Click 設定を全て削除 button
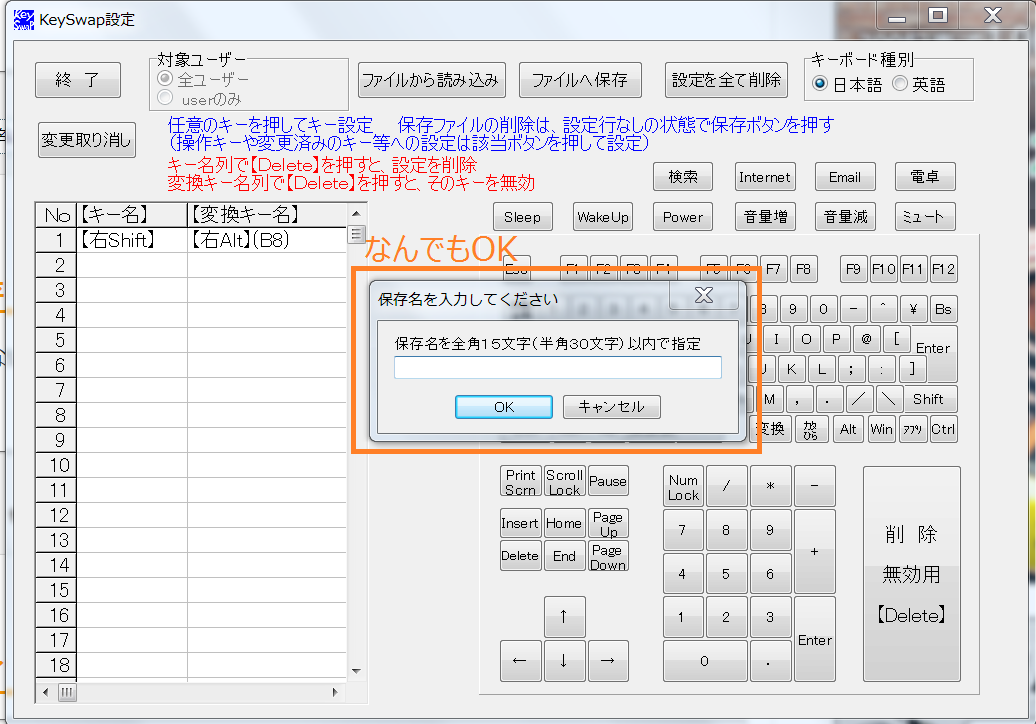The height and width of the screenshot is (724, 1036). 726,79
